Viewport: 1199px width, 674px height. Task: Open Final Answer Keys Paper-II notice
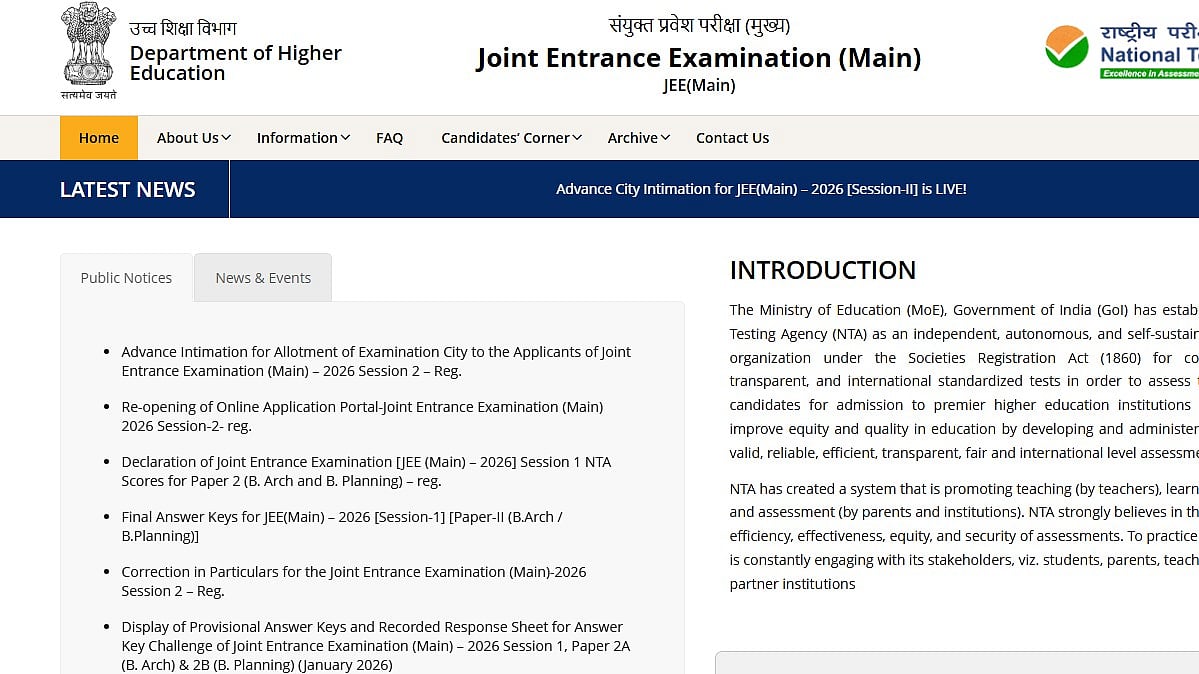(x=341, y=526)
